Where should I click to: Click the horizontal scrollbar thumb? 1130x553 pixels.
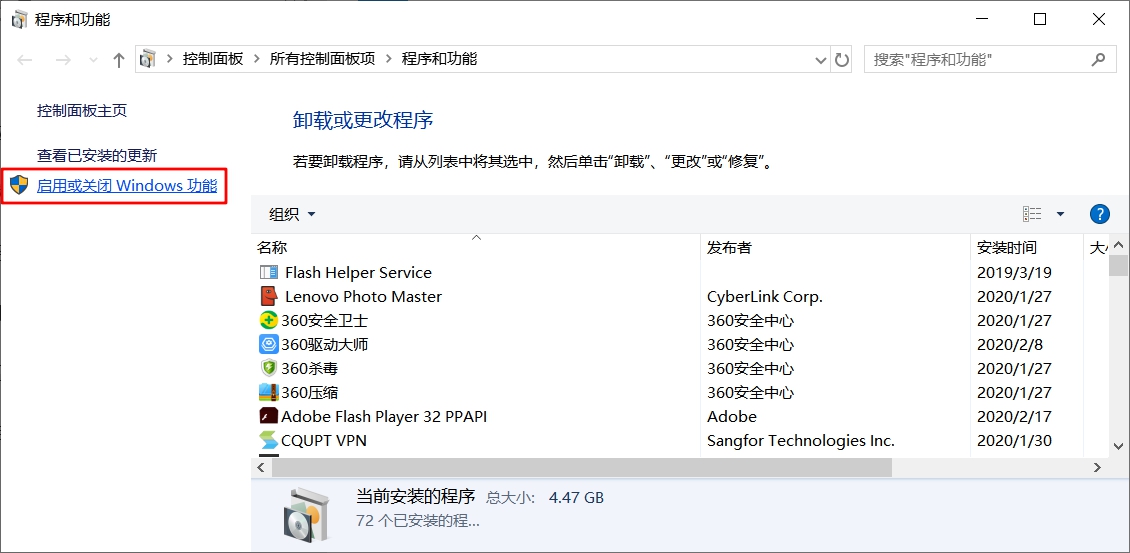(x=582, y=467)
